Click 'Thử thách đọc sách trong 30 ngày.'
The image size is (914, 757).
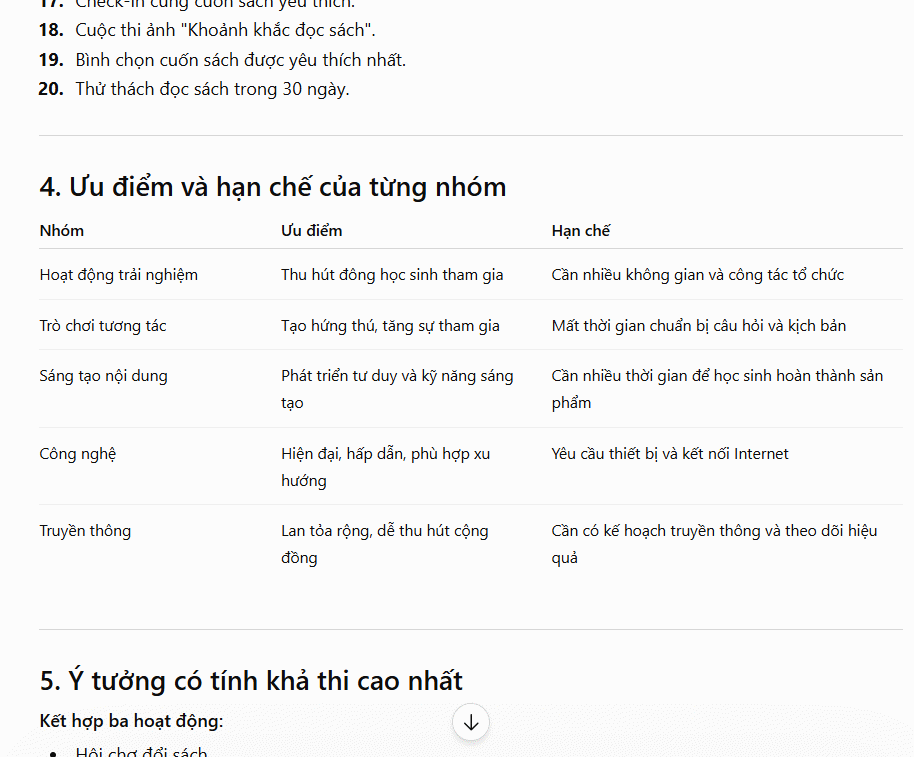coord(212,89)
